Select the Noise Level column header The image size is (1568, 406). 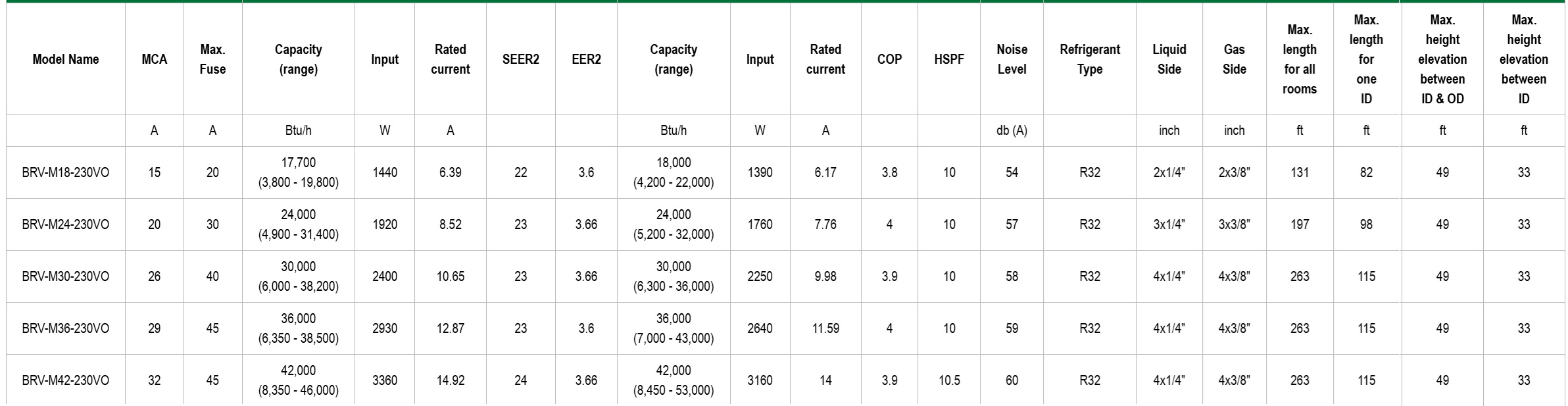(1012, 59)
